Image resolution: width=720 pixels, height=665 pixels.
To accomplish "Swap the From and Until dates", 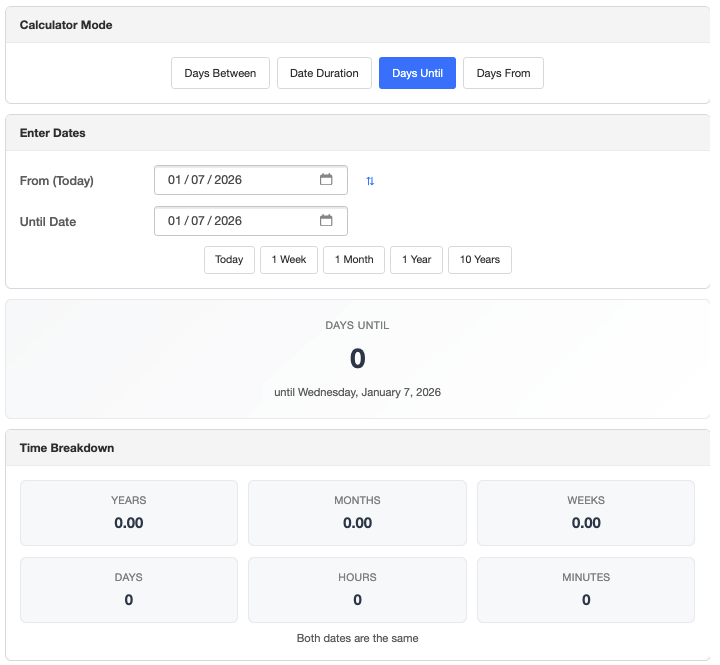I will pos(370,181).
